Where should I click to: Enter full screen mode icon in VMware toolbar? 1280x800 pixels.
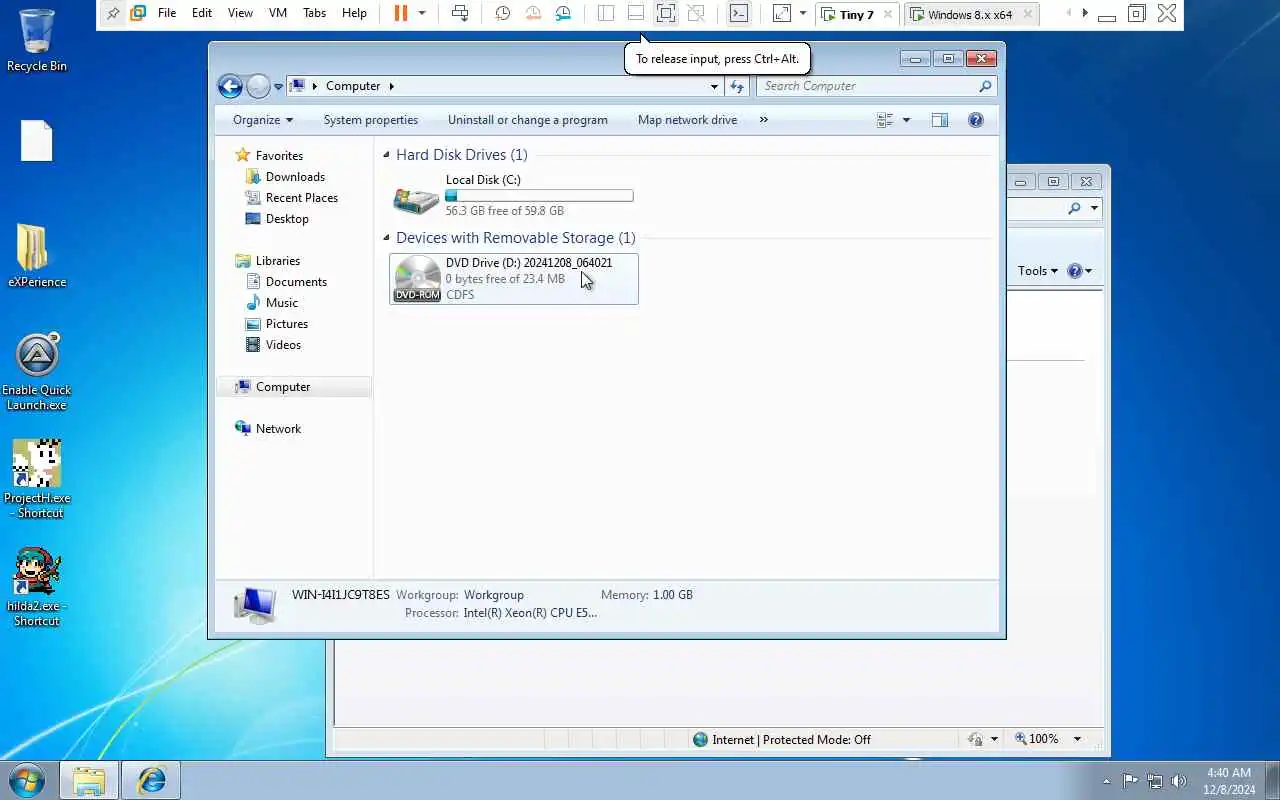(666, 13)
